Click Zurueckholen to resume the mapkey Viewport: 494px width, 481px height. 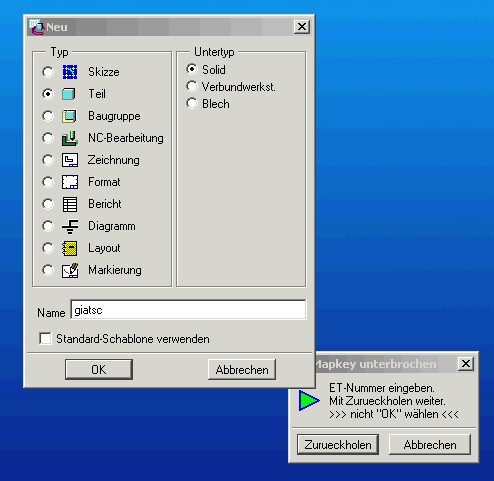(338, 444)
